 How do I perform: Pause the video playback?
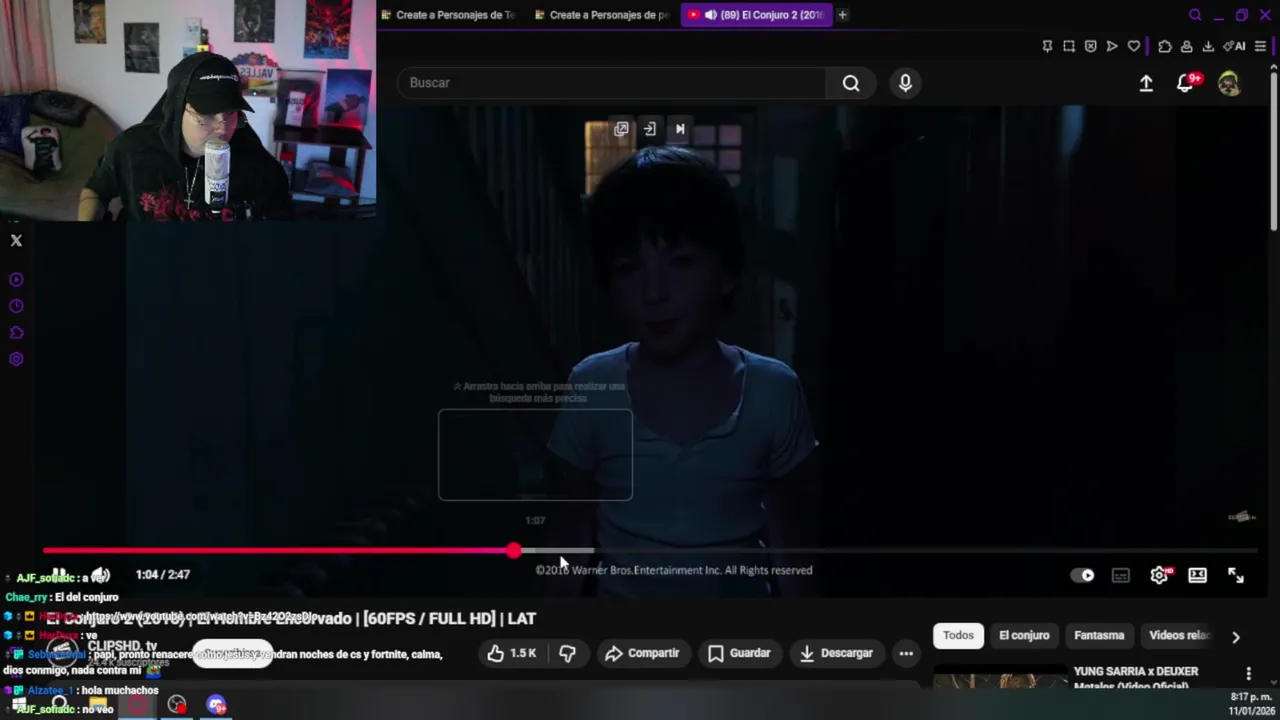pyautogui.click(x=59, y=575)
